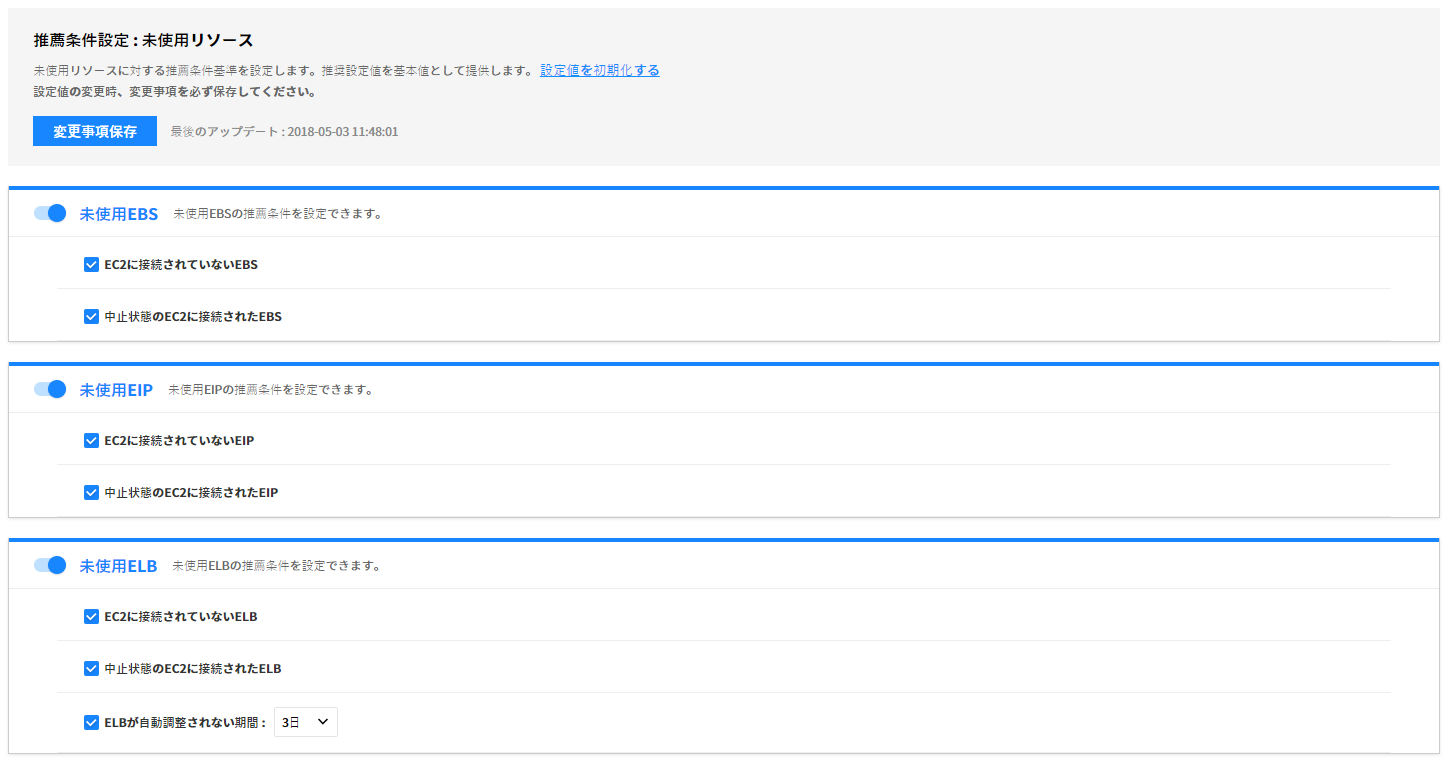1449x764 pixels.
Task: Uncheck the EC2に接続されていないEBS checkbox
Action: [x=91, y=265]
